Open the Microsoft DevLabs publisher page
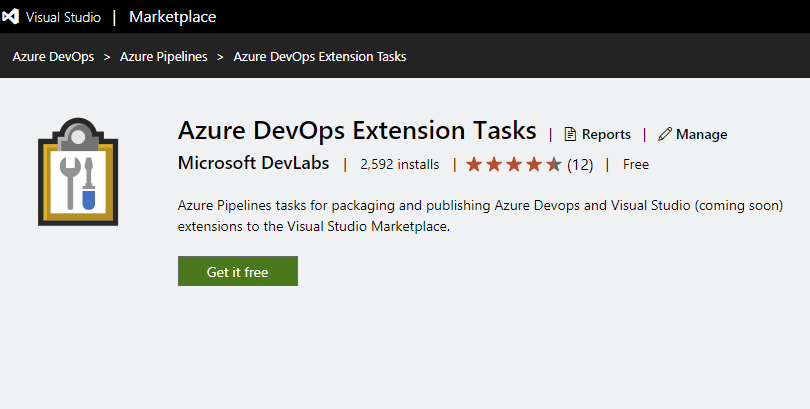 tap(254, 163)
